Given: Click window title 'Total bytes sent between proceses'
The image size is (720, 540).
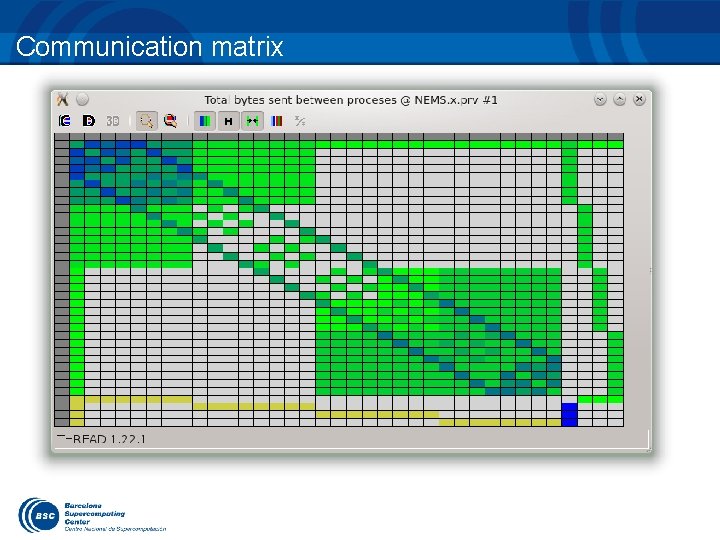Looking at the screenshot, I should tap(300, 100).
